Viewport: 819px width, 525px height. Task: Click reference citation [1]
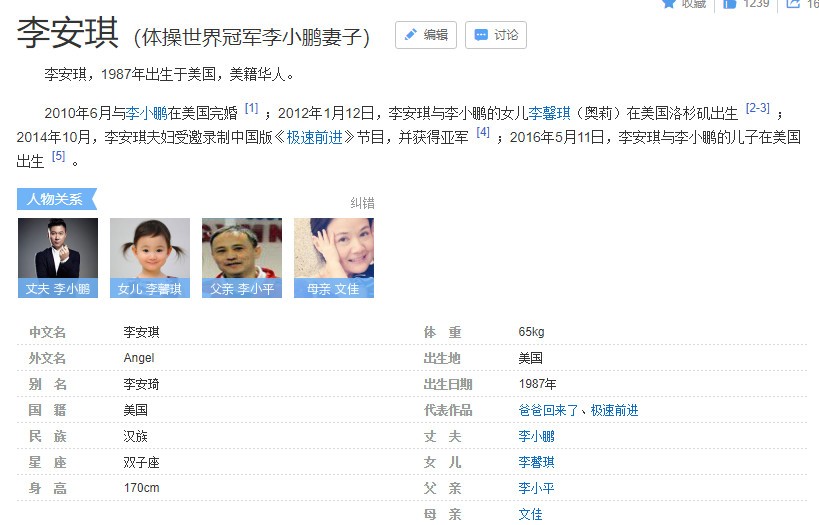pyautogui.click(x=252, y=109)
